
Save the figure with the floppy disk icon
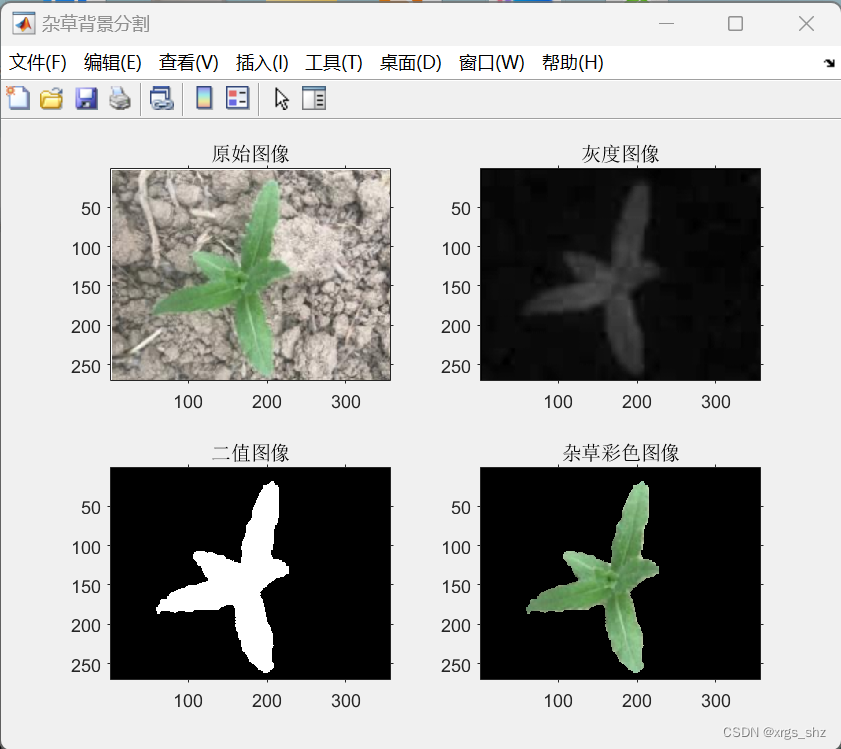86,99
